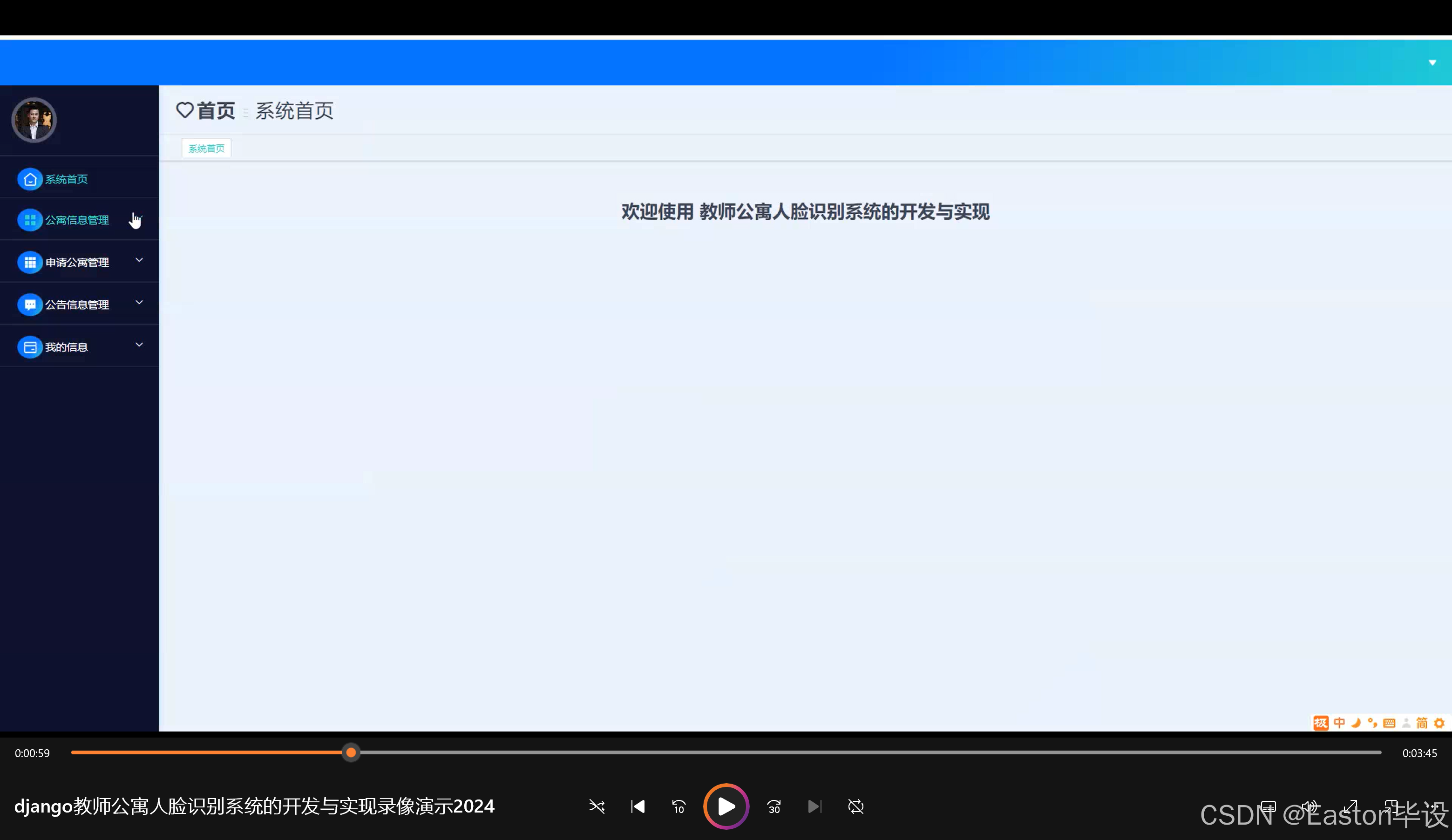Click the 系统首页 breadcrumb text
The width and height of the screenshot is (1452, 840).
point(294,111)
